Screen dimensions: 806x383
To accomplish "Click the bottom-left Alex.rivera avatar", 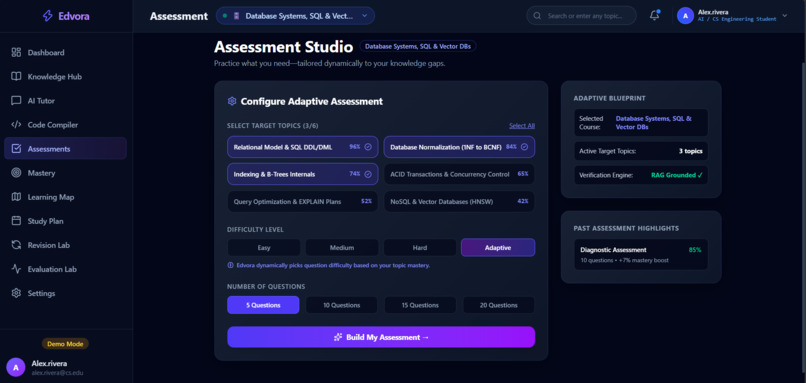I will tap(15, 368).
